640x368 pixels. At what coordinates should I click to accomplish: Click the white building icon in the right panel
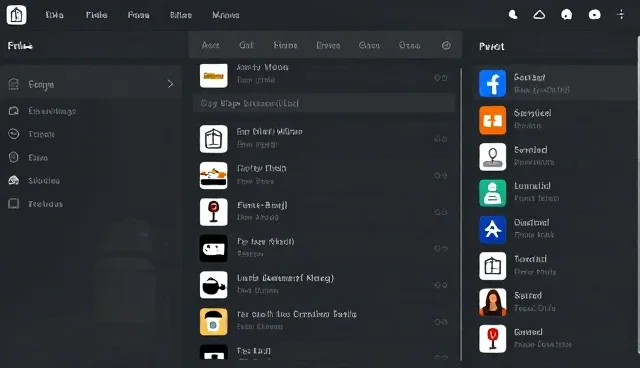pyautogui.click(x=493, y=266)
